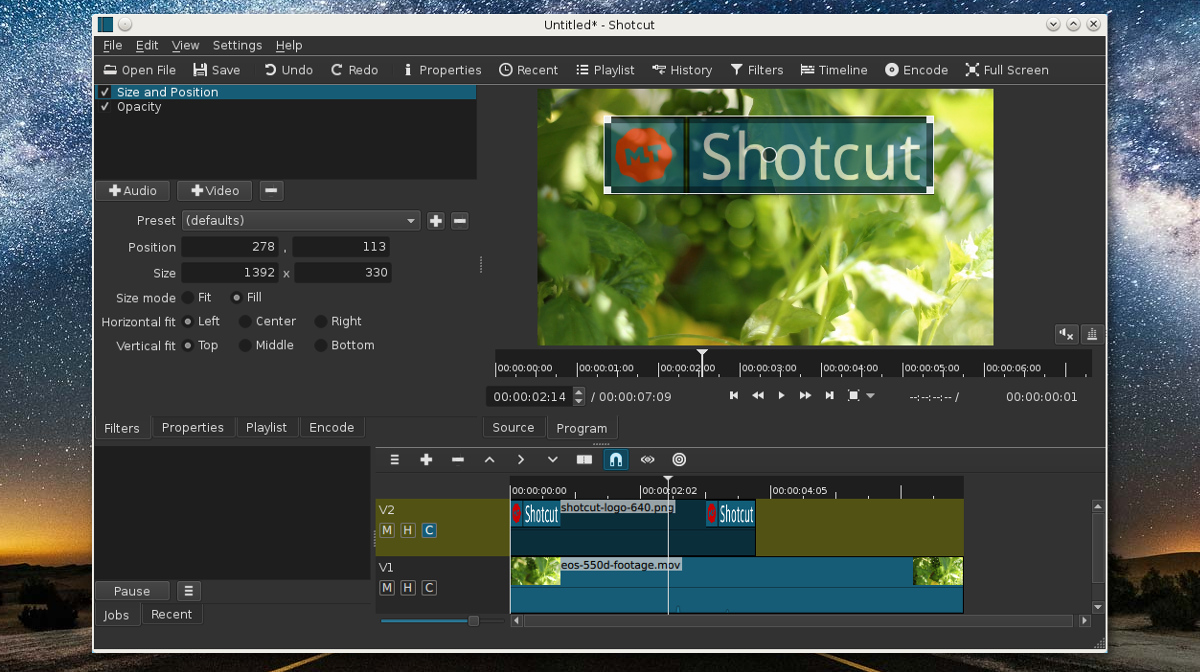Select the Split playhead icon in timeline toolbar
The image size is (1200, 672).
[583, 460]
